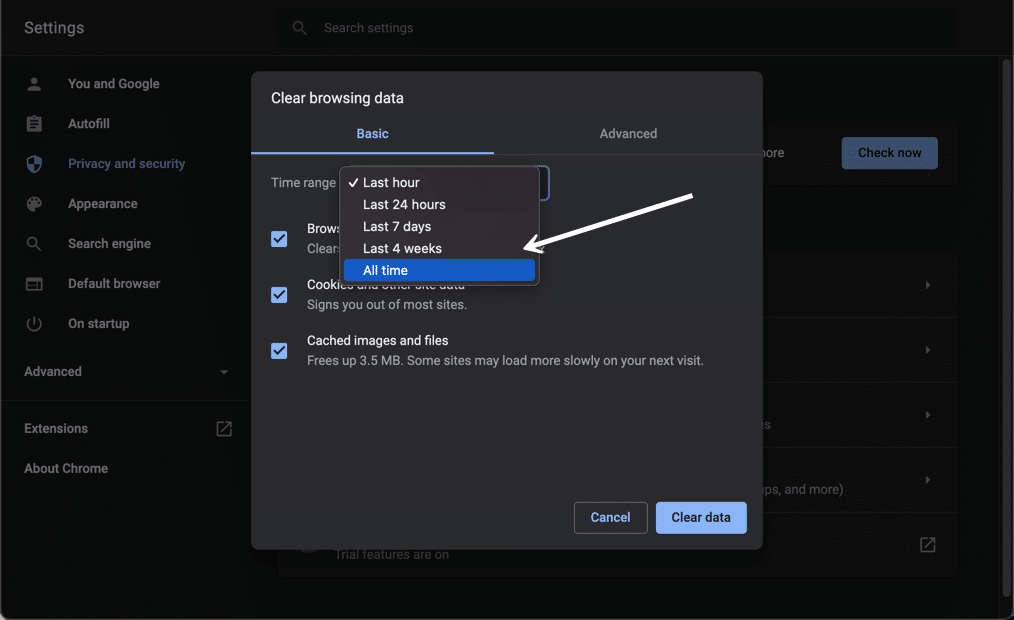Click the Privacy and security shield icon
Viewport: 1014px width, 620px height.
34,164
